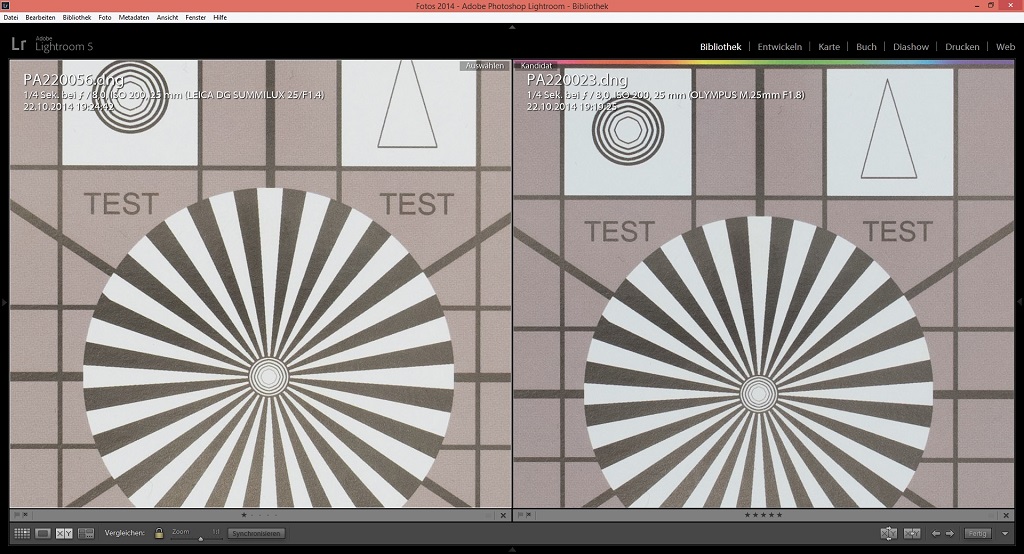Switch to Grid view icon
Image resolution: width=1024 pixels, height=554 pixels.
click(22, 534)
